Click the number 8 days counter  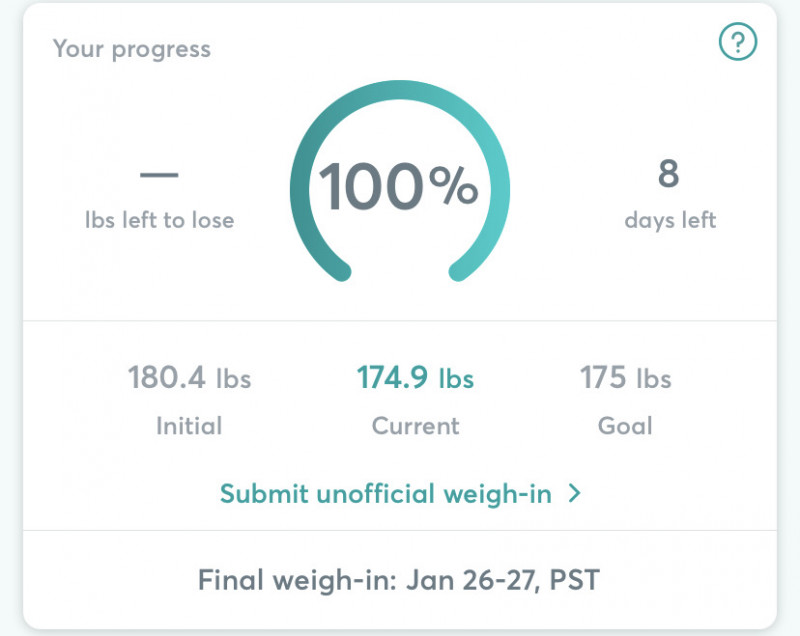click(x=668, y=174)
